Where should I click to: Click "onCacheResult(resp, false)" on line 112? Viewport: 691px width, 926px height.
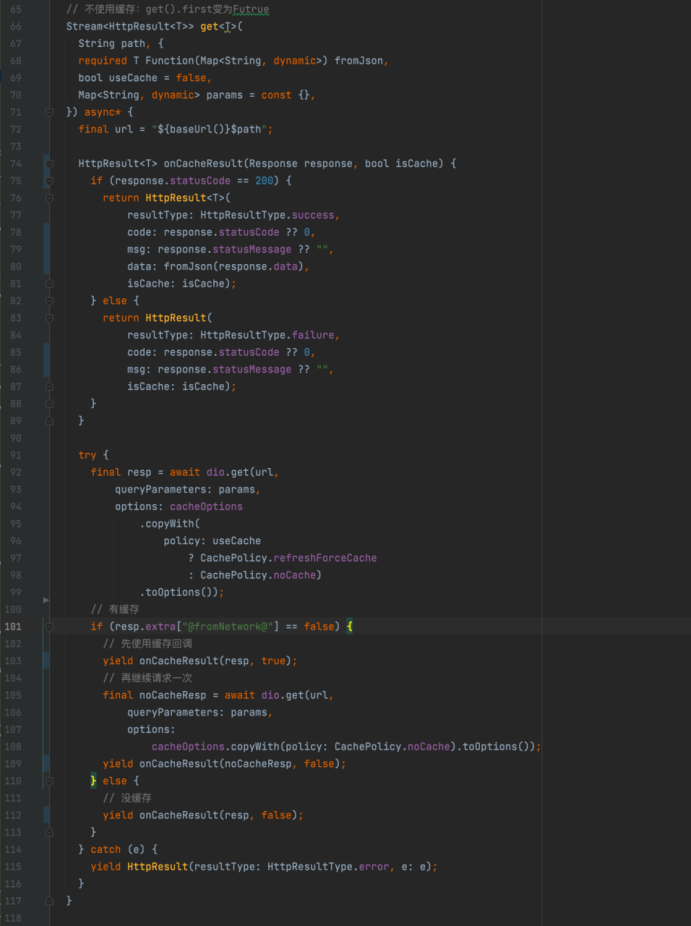point(218,815)
